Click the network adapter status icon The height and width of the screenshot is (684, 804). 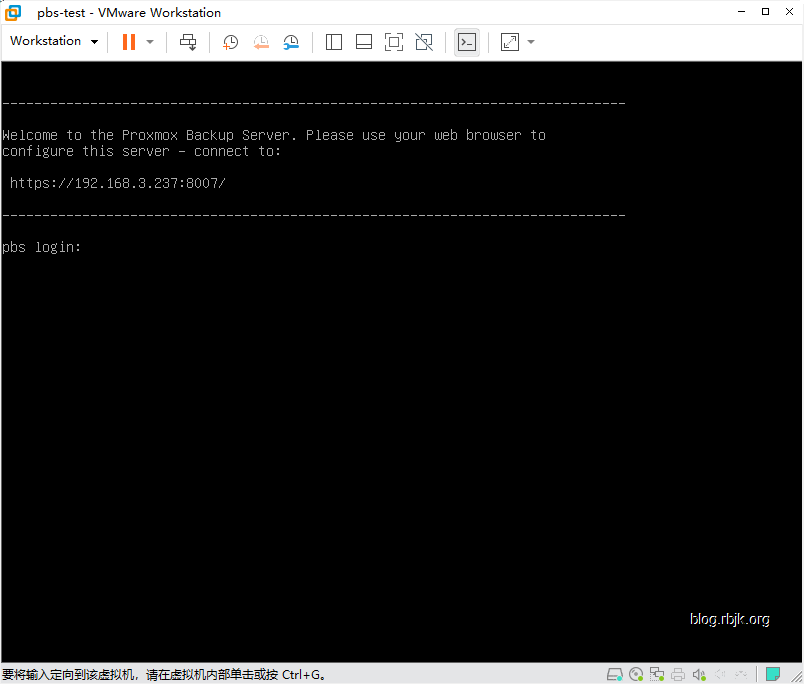click(657, 675)
